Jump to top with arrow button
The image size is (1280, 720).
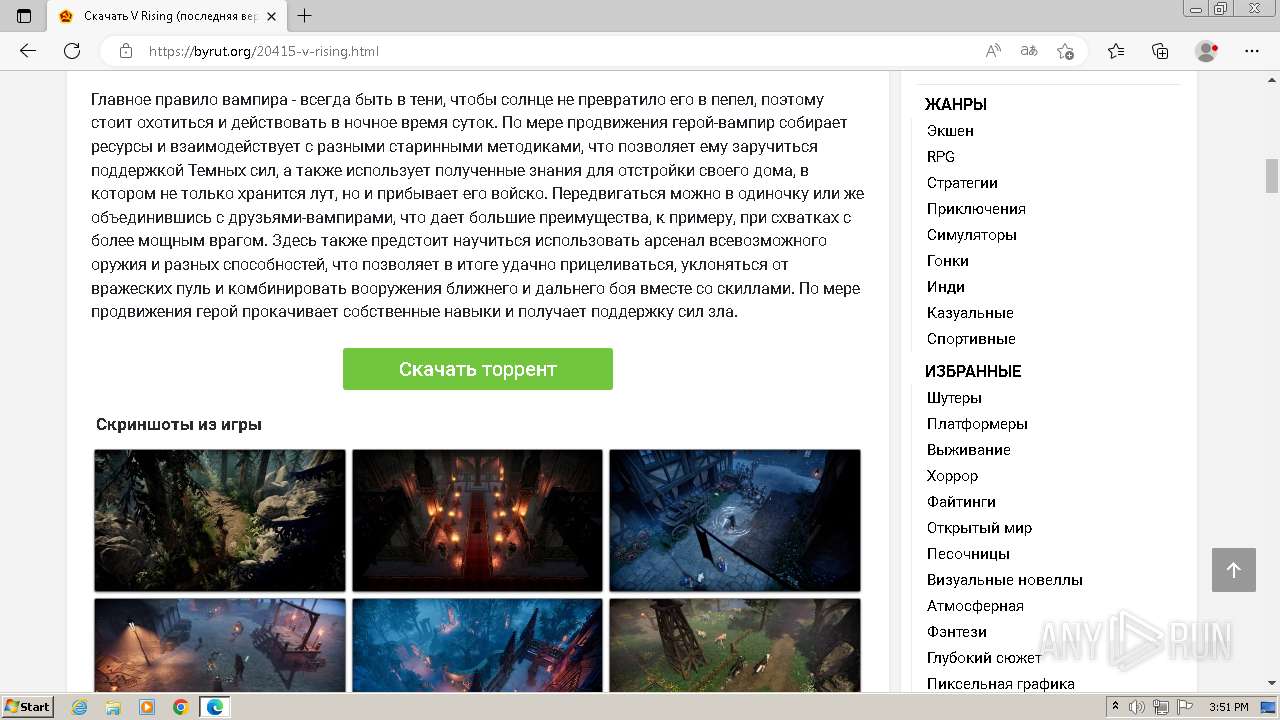pyautogui.click(x=1233, y=570)
